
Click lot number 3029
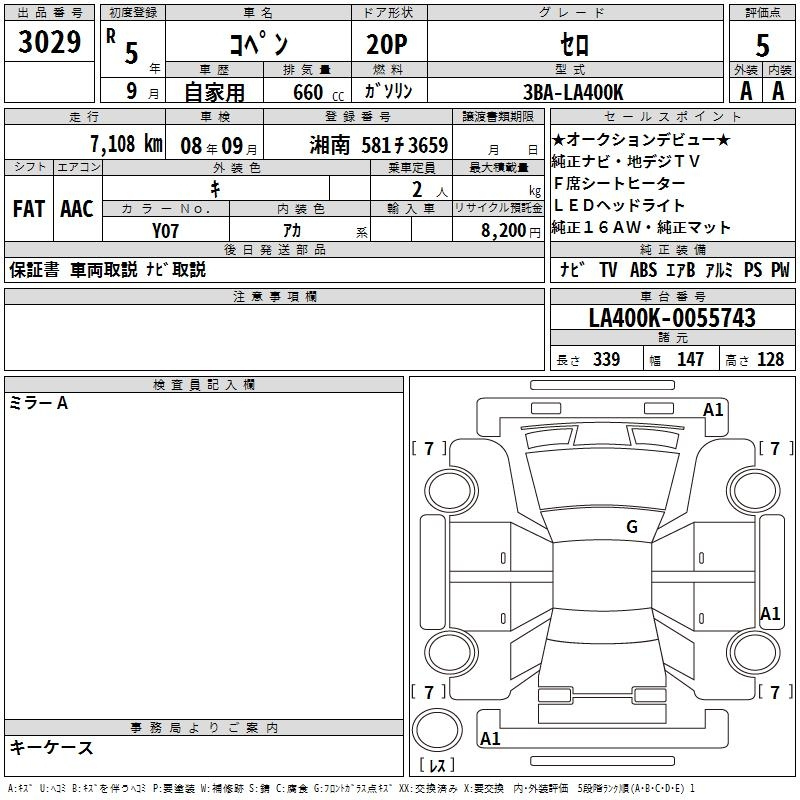click(49, 43)
